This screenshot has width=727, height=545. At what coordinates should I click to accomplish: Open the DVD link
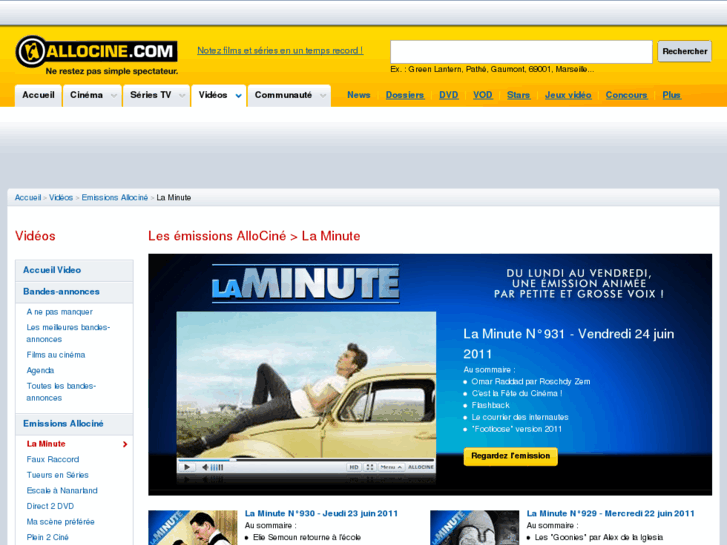(x=448, y=95)
